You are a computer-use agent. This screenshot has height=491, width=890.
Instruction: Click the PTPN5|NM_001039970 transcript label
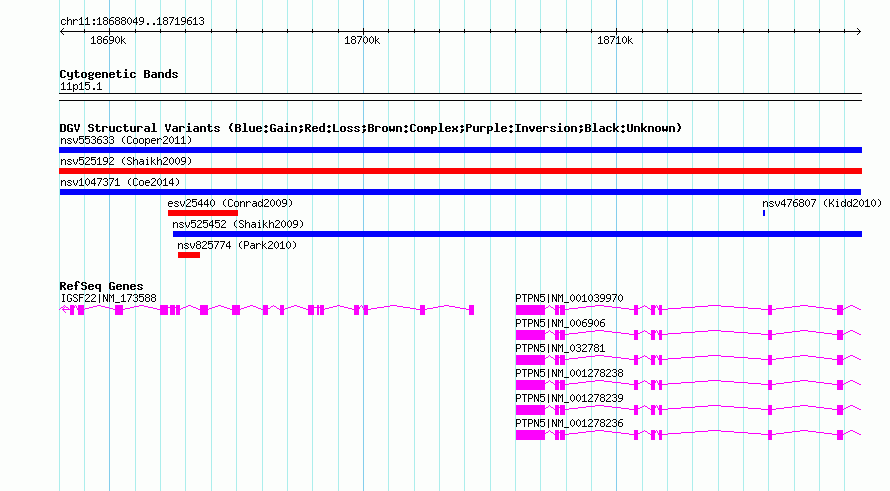[x=569, y=298]
